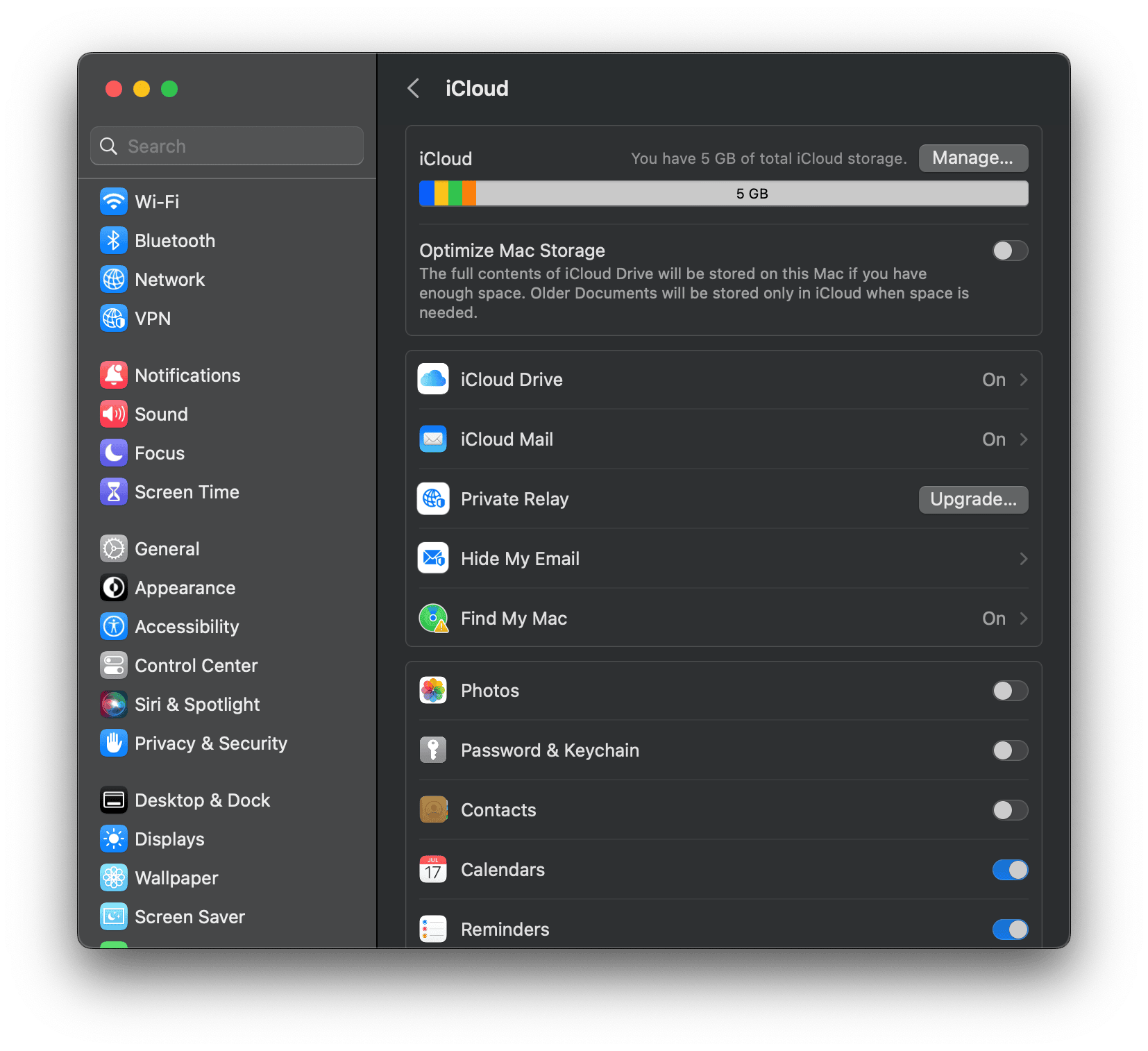Select the Sound speaker icon
The height and width of the screenshot is (1051, 1148).
click(x=114, y=414)
